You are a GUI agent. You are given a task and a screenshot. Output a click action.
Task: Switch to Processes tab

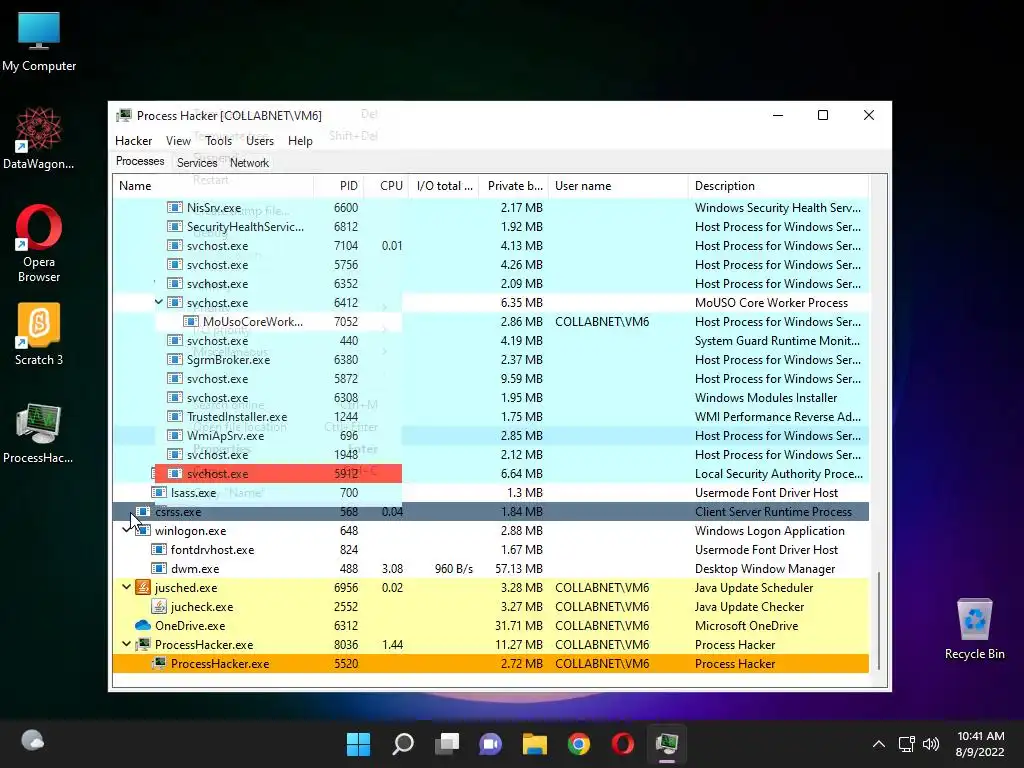click(x=140, y=161)
